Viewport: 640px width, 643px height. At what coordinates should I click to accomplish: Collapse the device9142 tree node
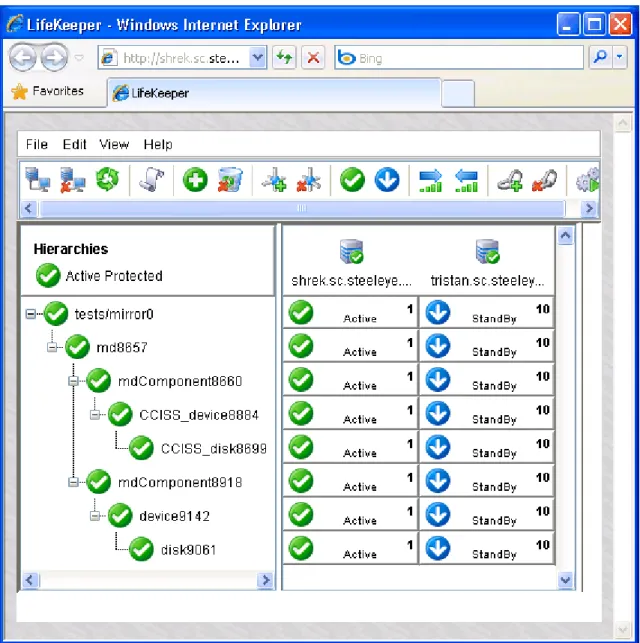click(95, 516)
